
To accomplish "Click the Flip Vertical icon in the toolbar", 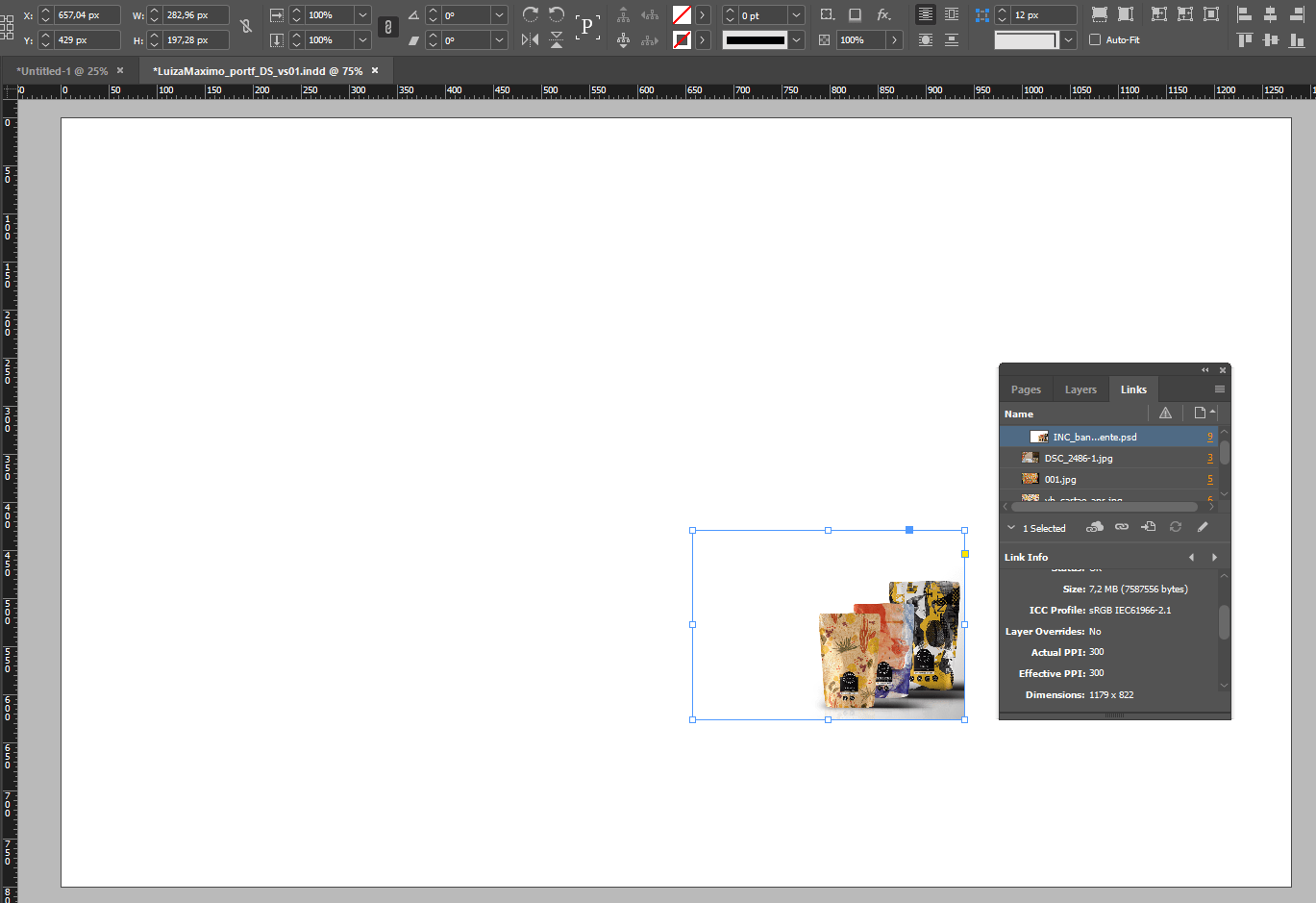I will click(556, 39).
